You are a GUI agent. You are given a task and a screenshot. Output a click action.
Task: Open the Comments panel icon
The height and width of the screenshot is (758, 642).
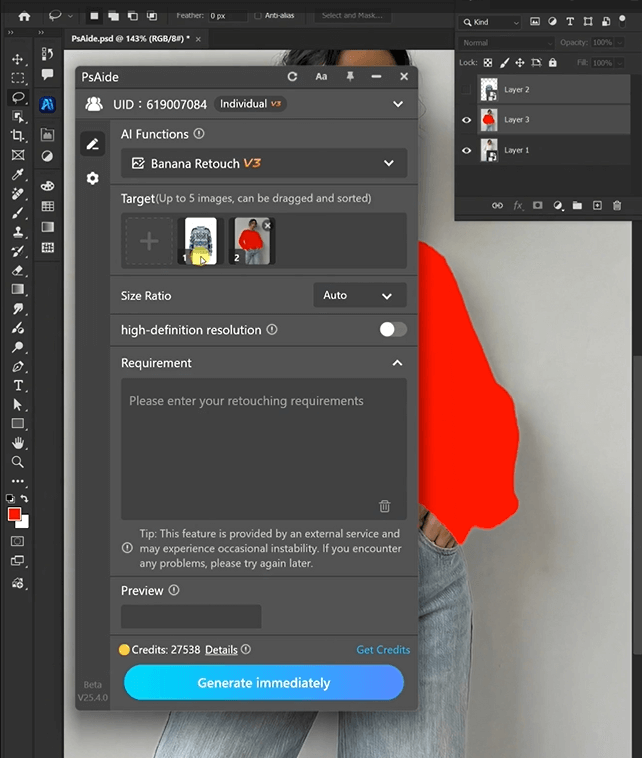click(x=47, y=74)
